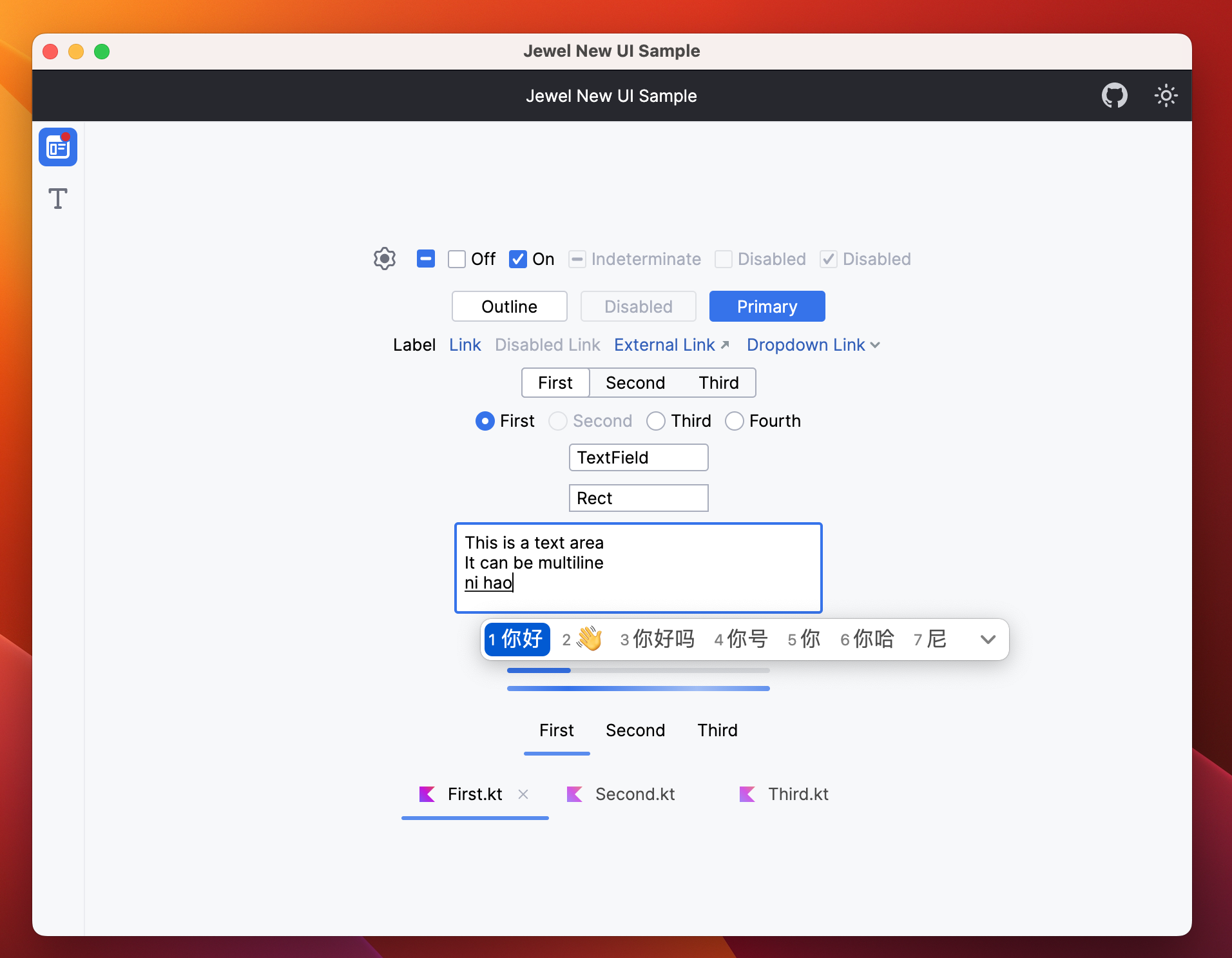Toggle the theme with the sun icon
The image size is (1232, 958).
(1166, 95)
